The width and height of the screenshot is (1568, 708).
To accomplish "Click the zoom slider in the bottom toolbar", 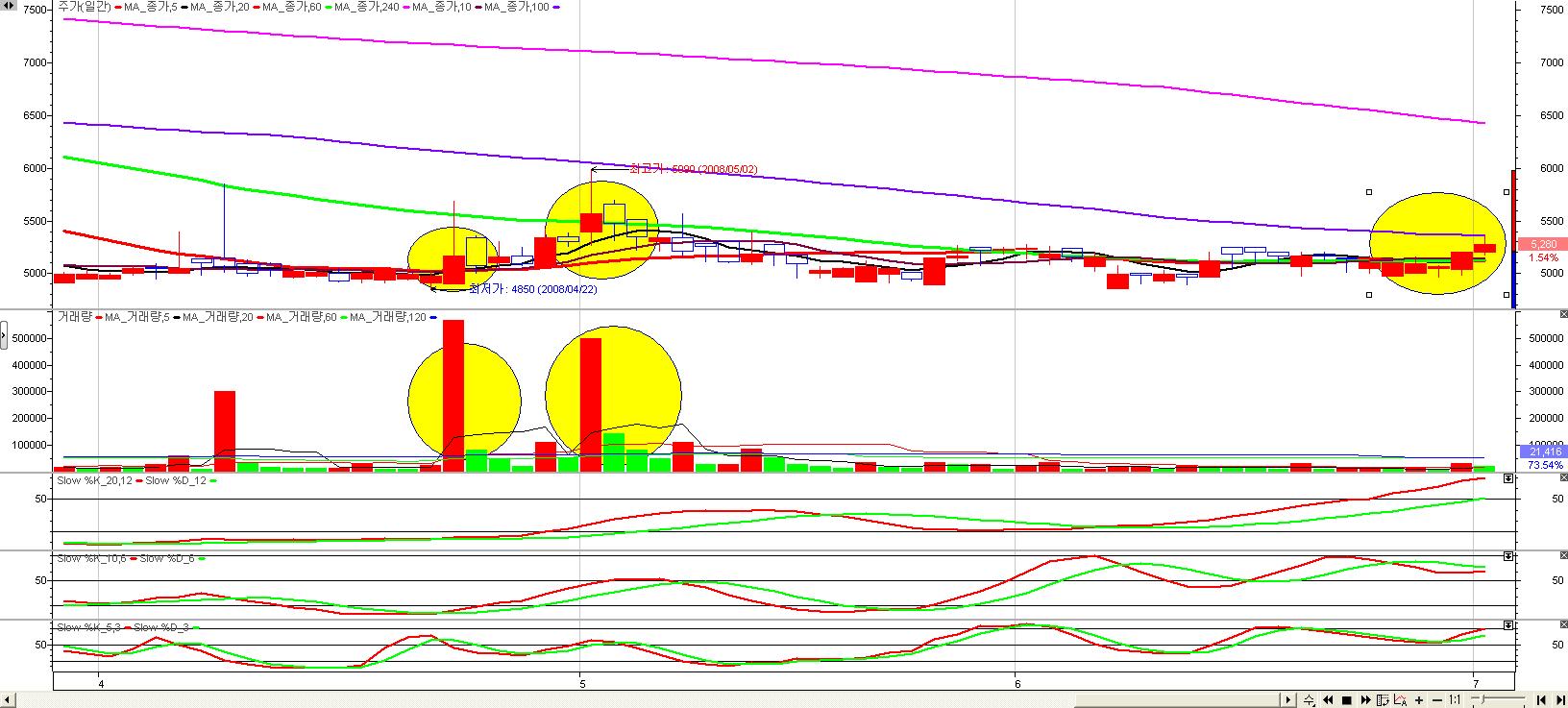I will [x=1498, y=698].
